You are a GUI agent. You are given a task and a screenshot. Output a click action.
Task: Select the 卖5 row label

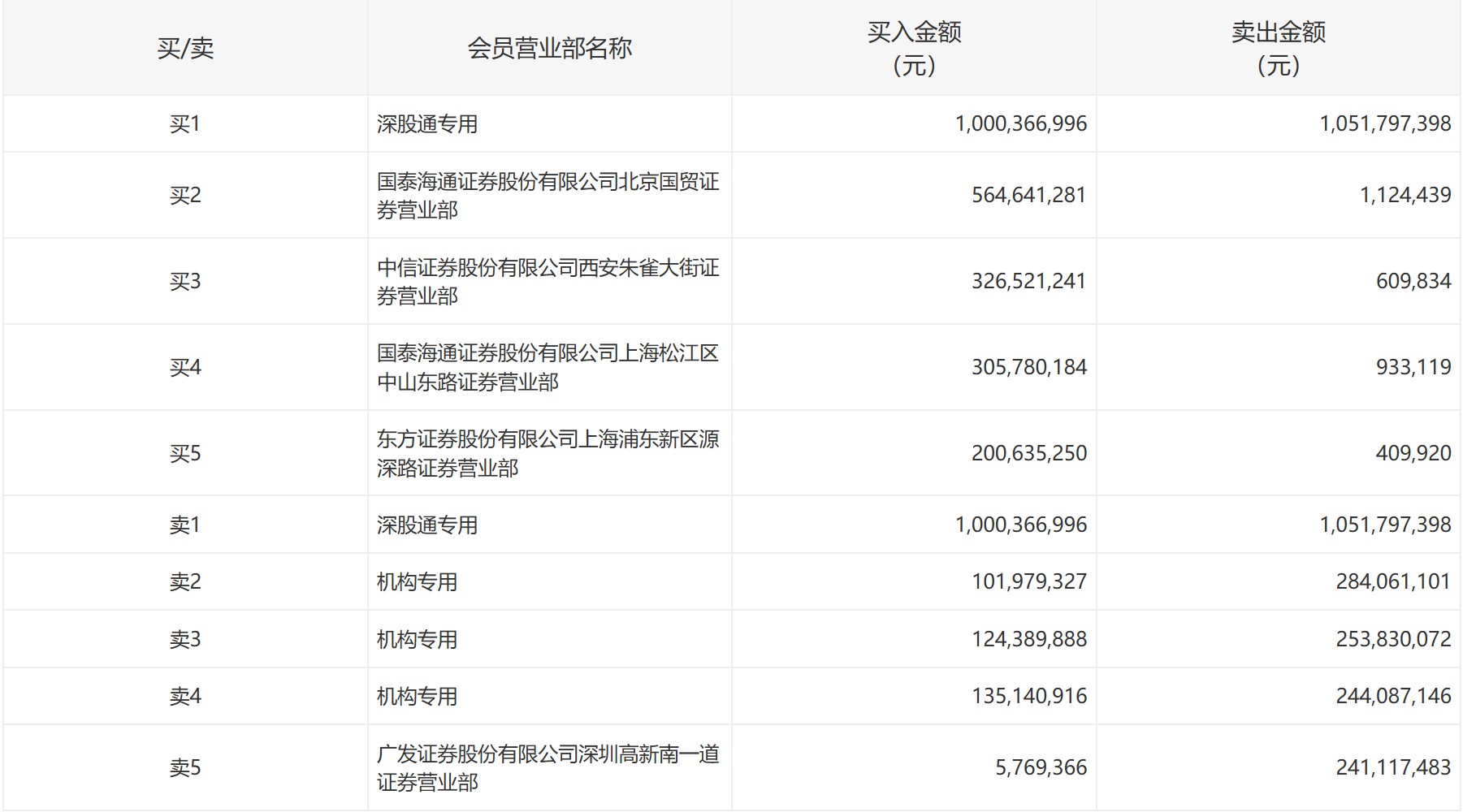tap(185, 767)
